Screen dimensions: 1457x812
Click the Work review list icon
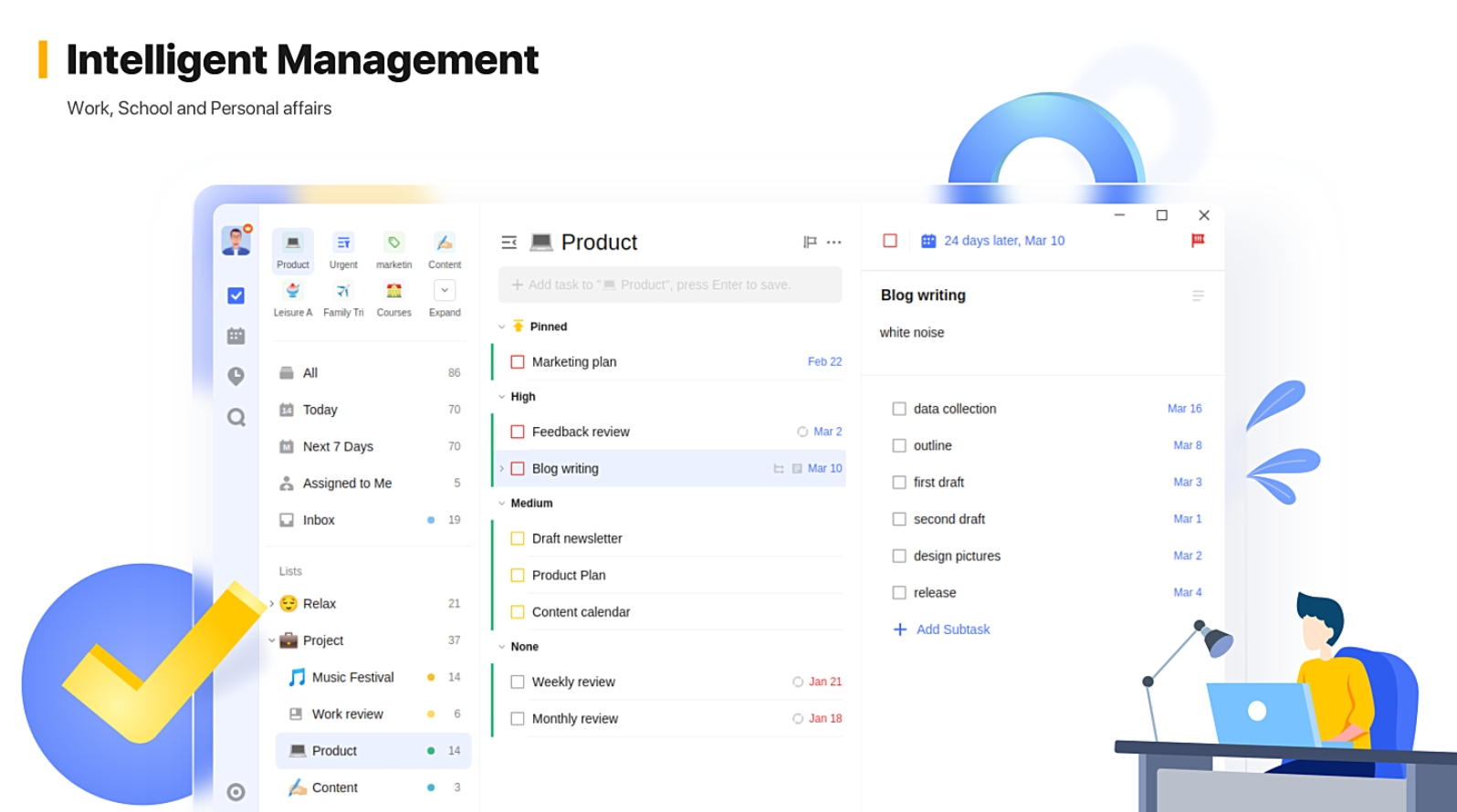pos(296,714)
